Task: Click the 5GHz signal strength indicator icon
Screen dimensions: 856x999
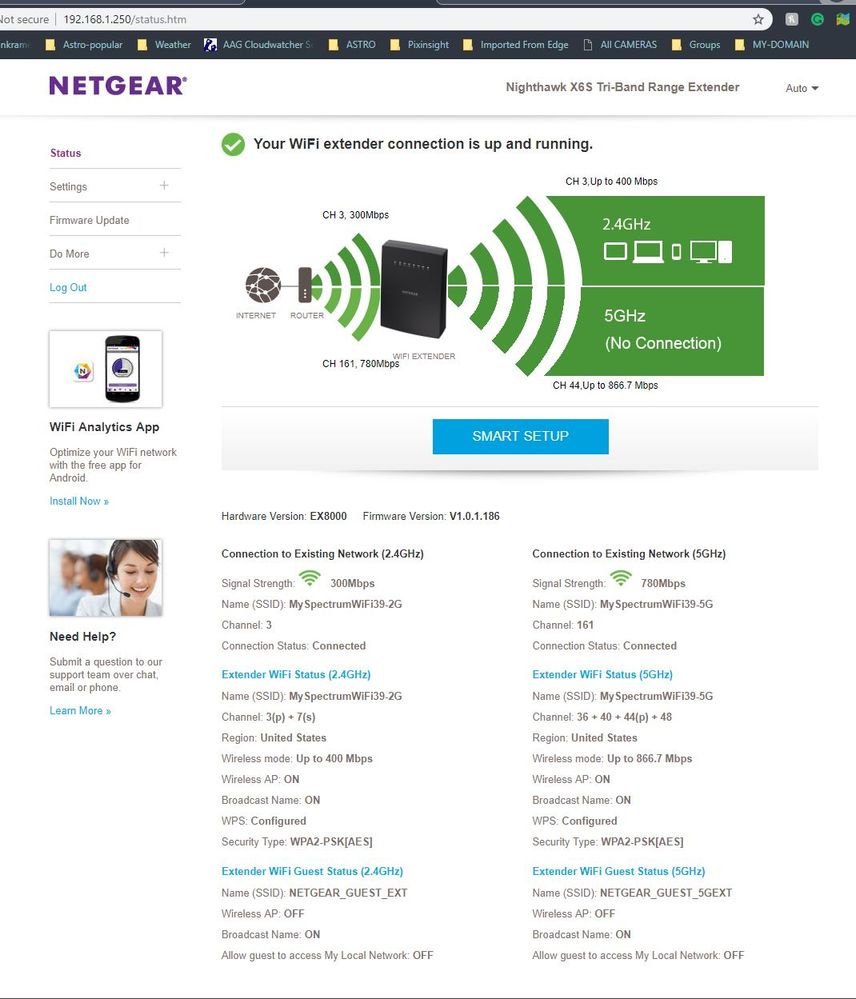Action: [x=621, y=578]
